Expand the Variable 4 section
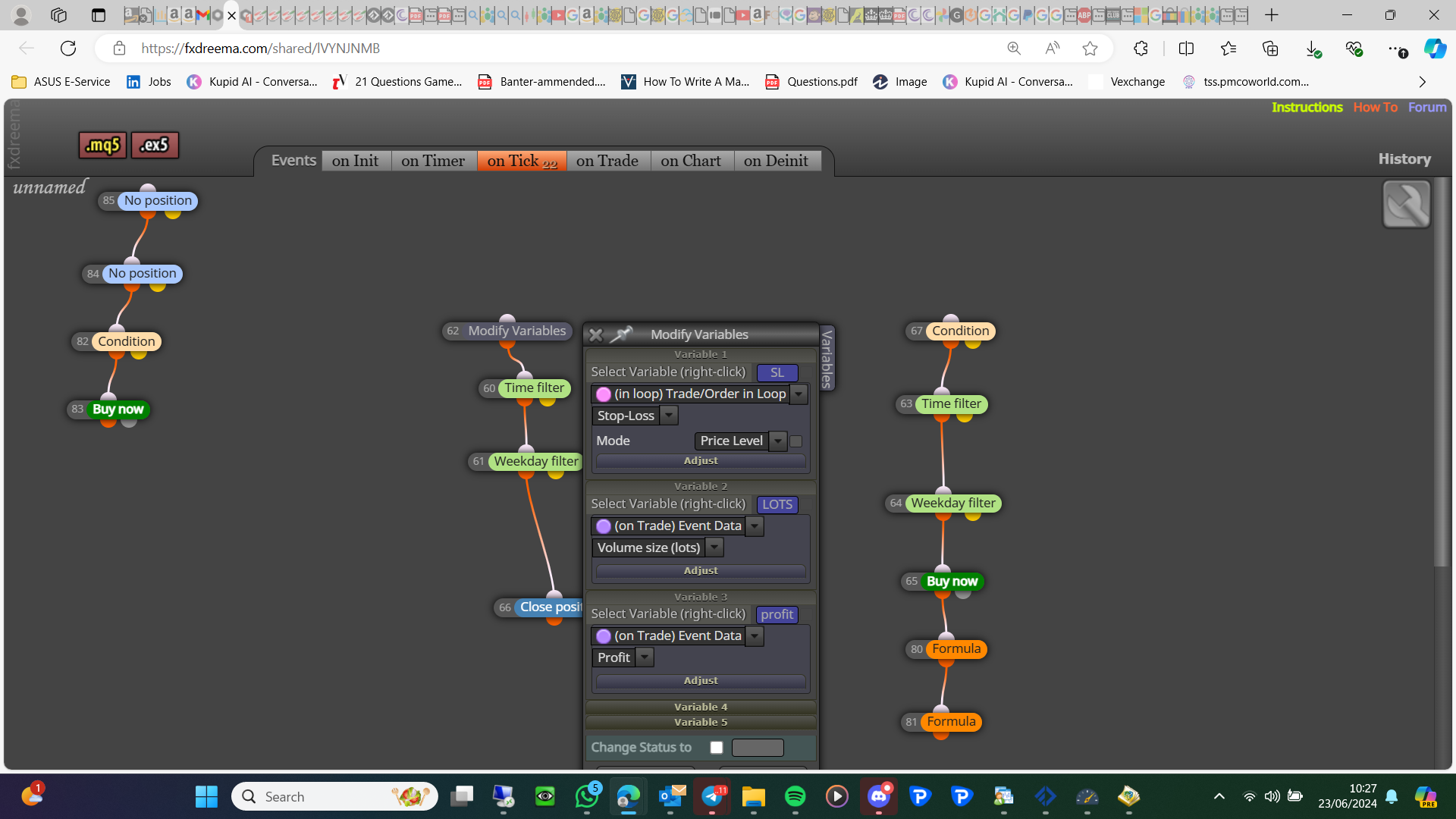This screenshot has width=1456, height=819. (x=701, y=708)
